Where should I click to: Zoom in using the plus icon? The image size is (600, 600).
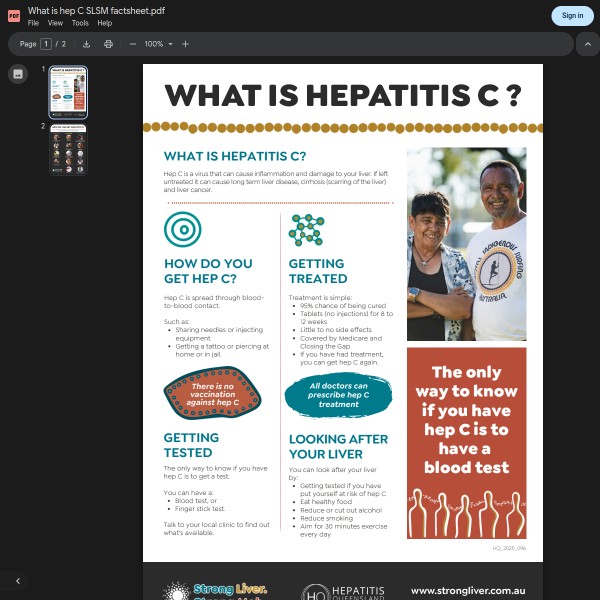[x=185, y=44]
